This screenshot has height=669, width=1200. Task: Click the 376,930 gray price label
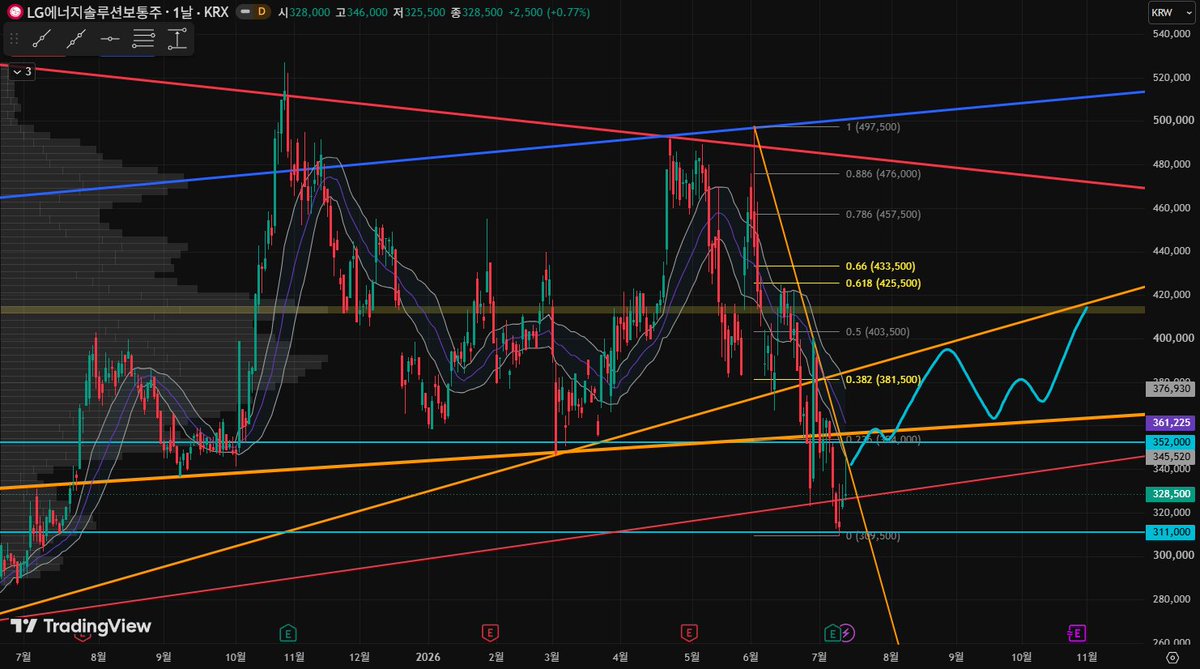1171,390
